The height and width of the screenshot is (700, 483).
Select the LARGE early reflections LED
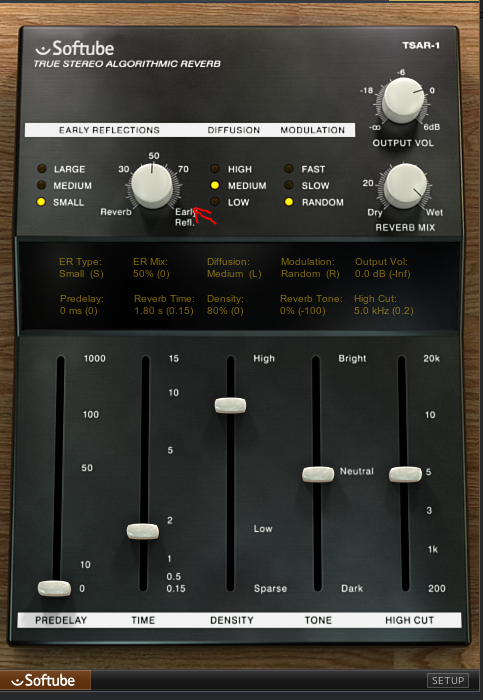click(x=42, y=169)
